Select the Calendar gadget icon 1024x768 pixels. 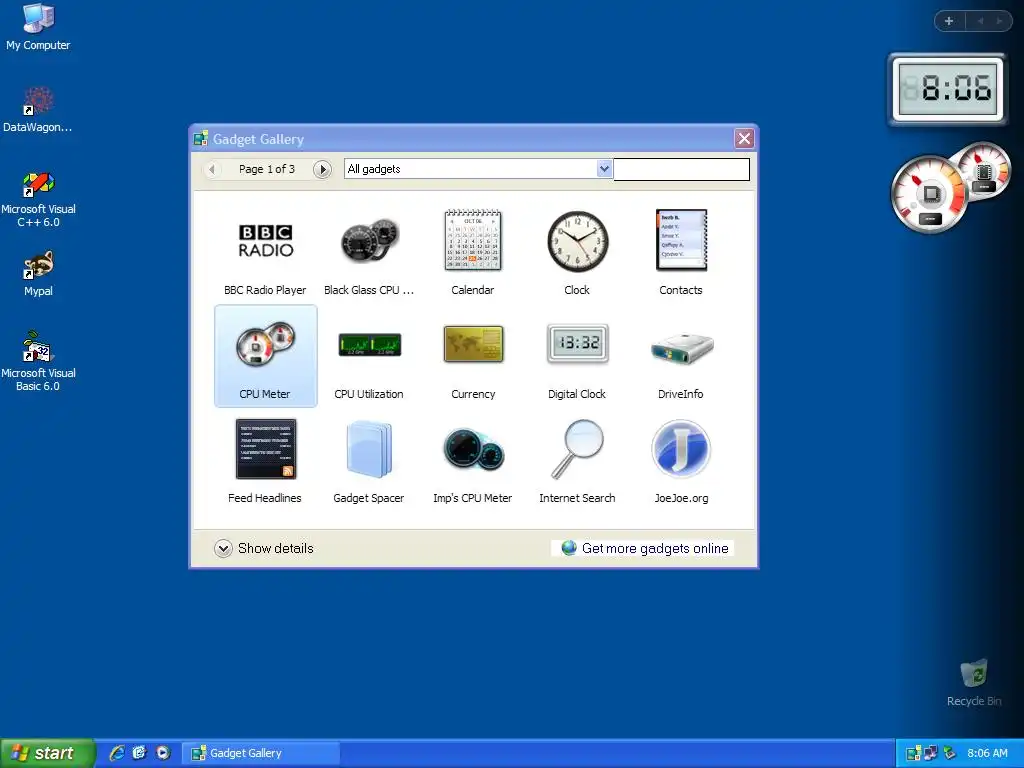tap(473, 240)
